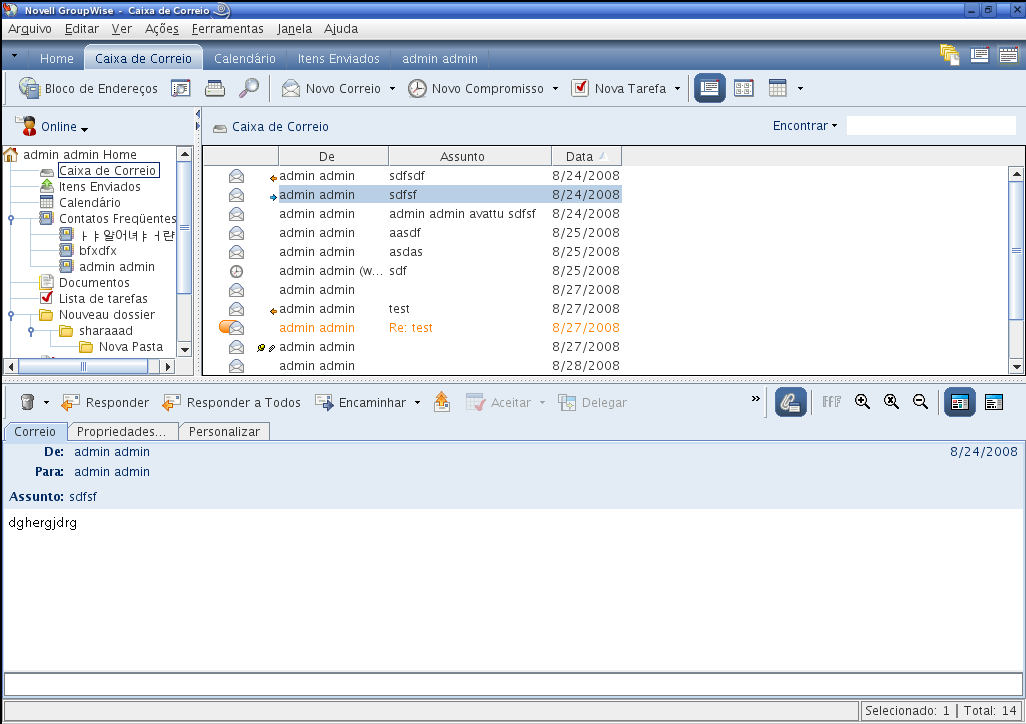Zoom out the message preview with magnifier minus

920,401
